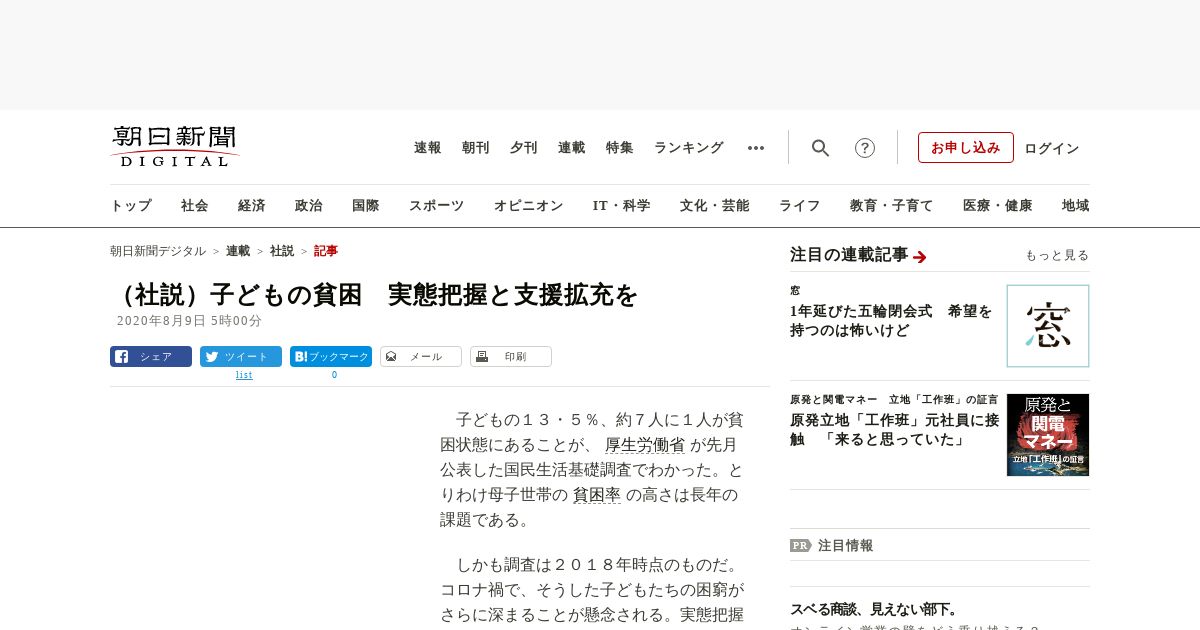The width and height of the screenshot is (1200, 630).
Task: Open 速報 in the top menu
Action: click(428, 148)
